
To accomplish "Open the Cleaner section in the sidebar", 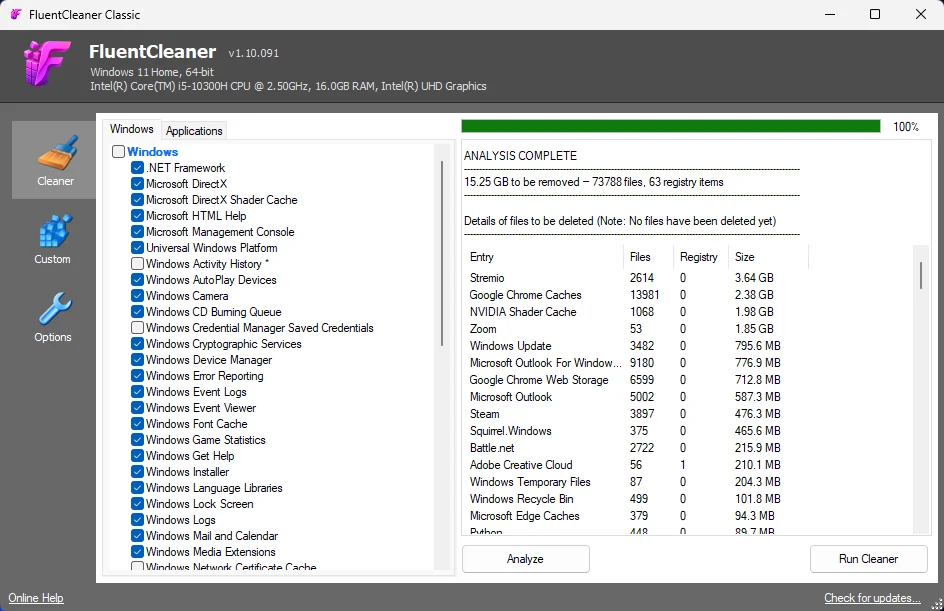I will tap(55, 160).
